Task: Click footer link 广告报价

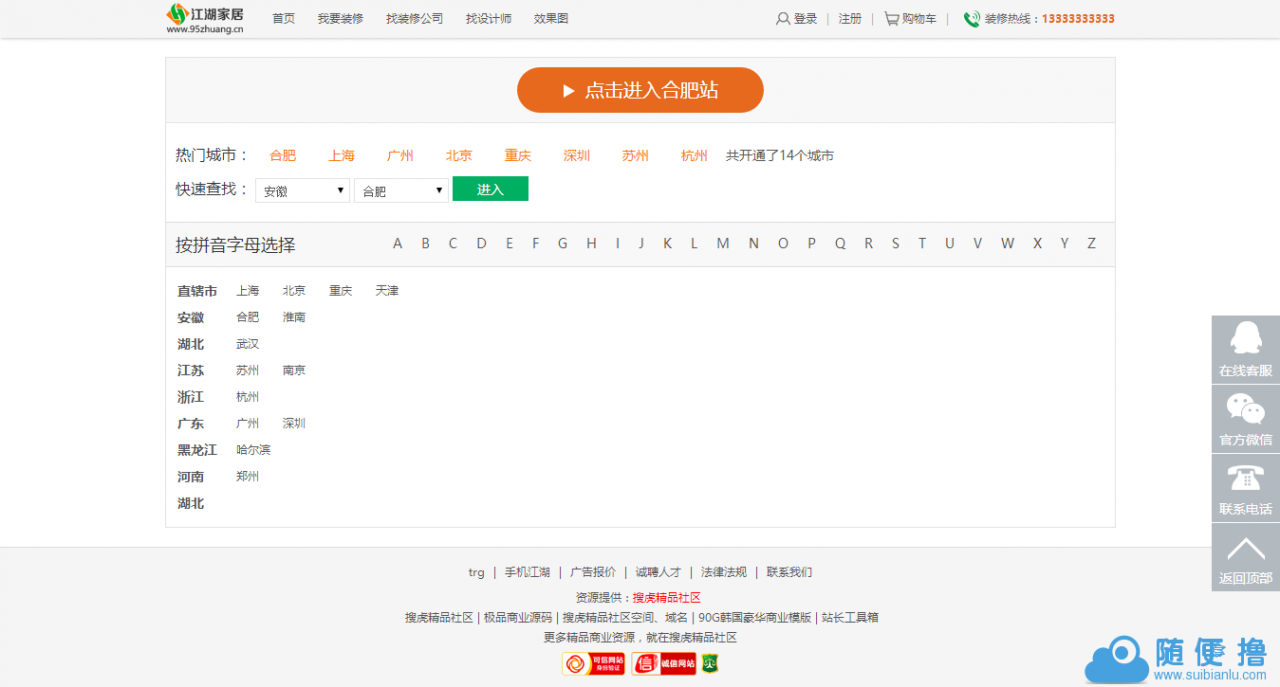Action: [x=593, y=573]
